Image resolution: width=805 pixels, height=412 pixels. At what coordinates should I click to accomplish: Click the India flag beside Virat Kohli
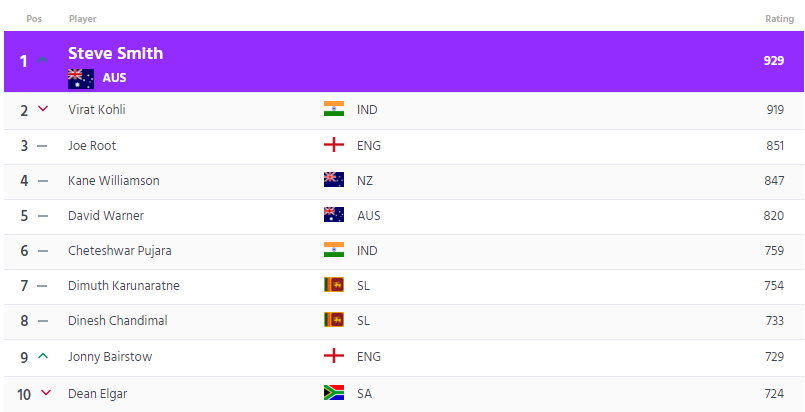(334, 109)
